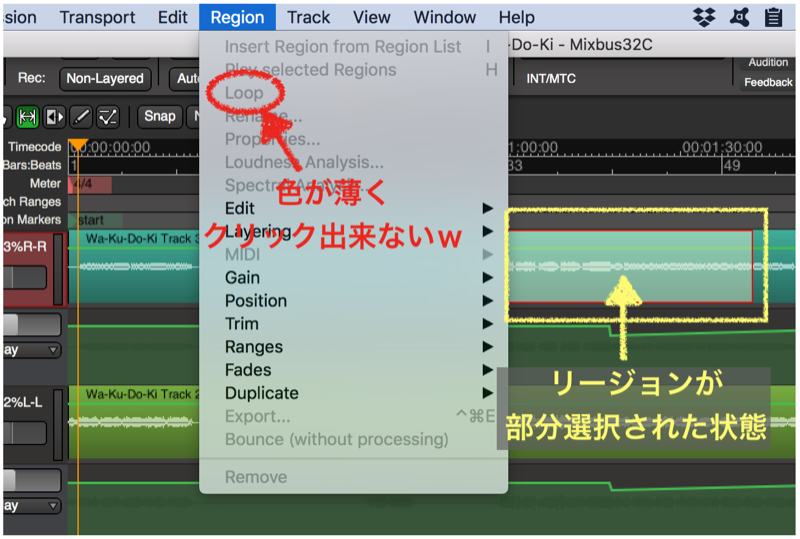Expand the Gain submenu arrow
Image resolution: width=800 pixels, height=539 pixels.
(488, 278)
